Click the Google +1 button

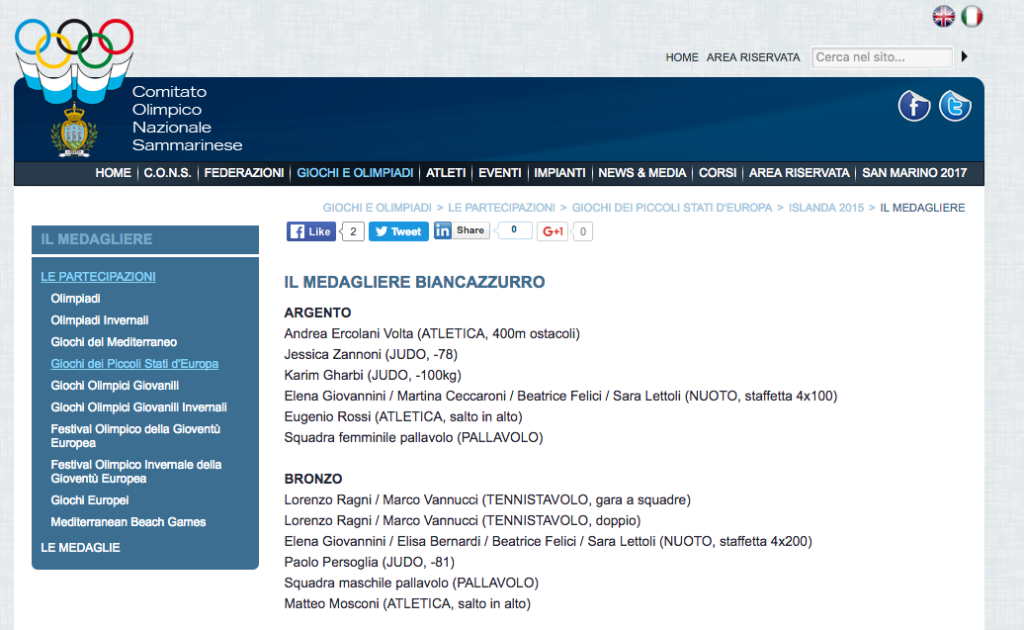click(x=552, y=231)
